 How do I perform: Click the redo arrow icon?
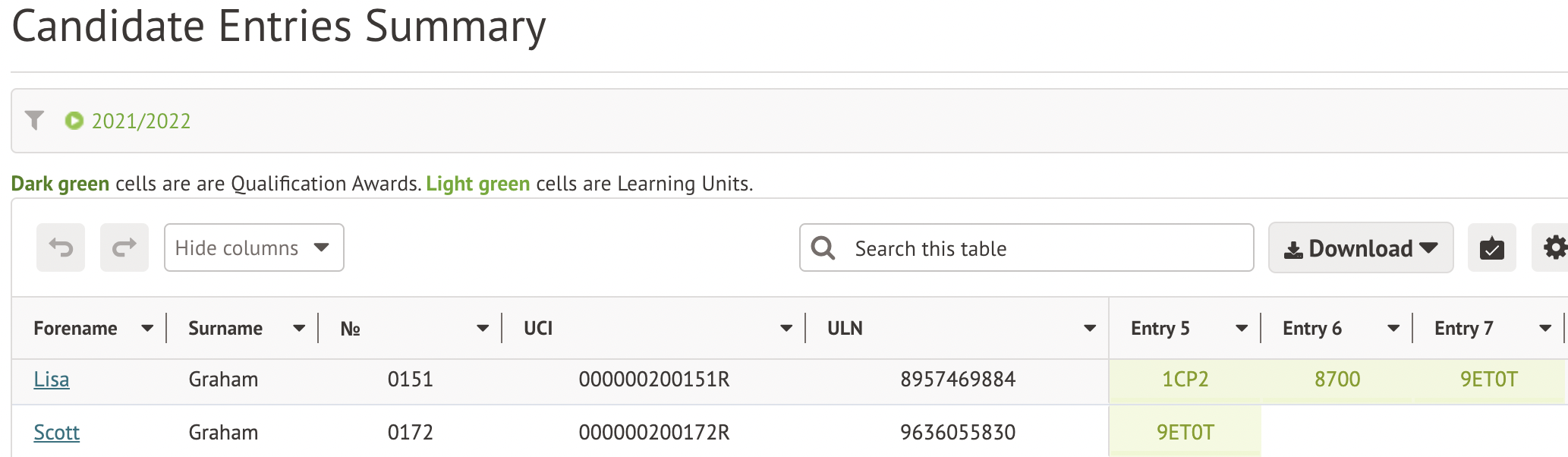coord(124,247)
